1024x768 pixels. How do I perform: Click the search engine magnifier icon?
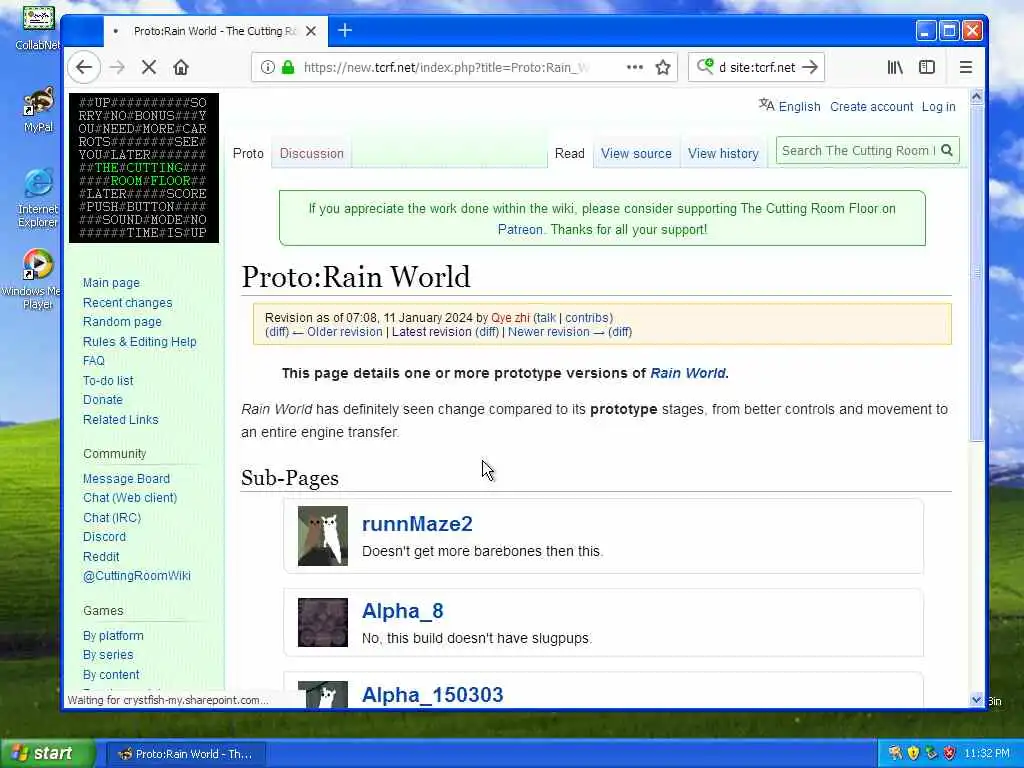(705, 67)
